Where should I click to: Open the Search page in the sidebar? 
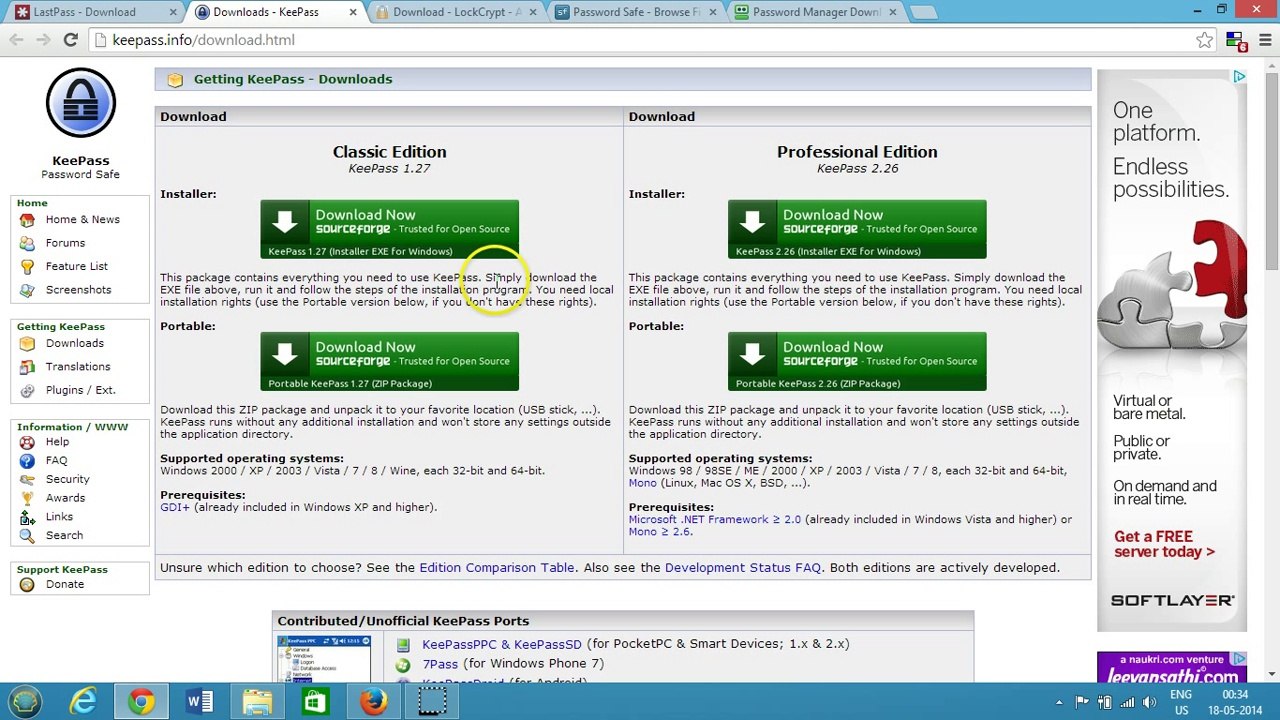64,536
